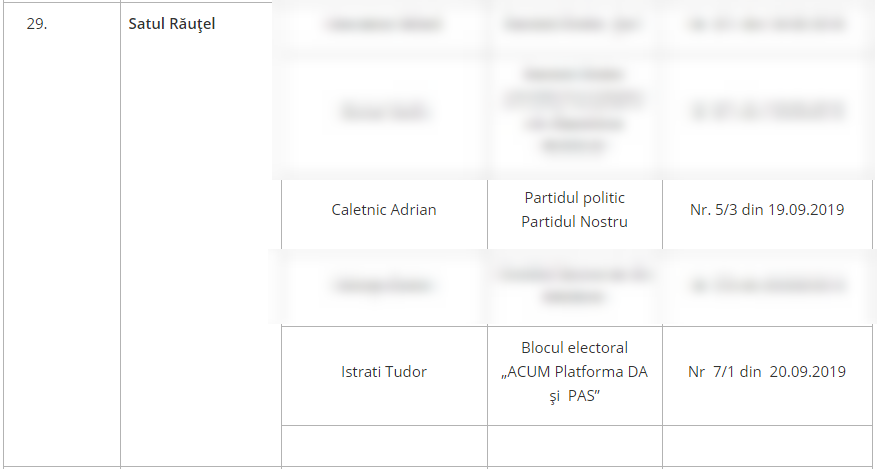Click the şi PAS text line

pyautogui.click(x=574, y=396)
